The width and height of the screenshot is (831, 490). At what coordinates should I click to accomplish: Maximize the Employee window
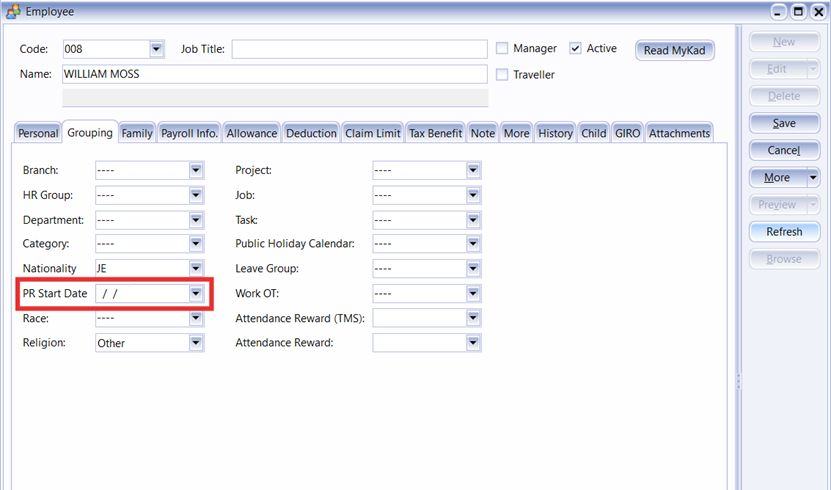click(x=798, y=11)
